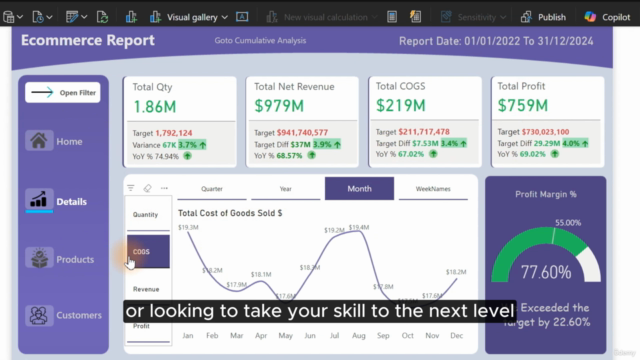Click the 3.4% target diff badge

point(454,144)
